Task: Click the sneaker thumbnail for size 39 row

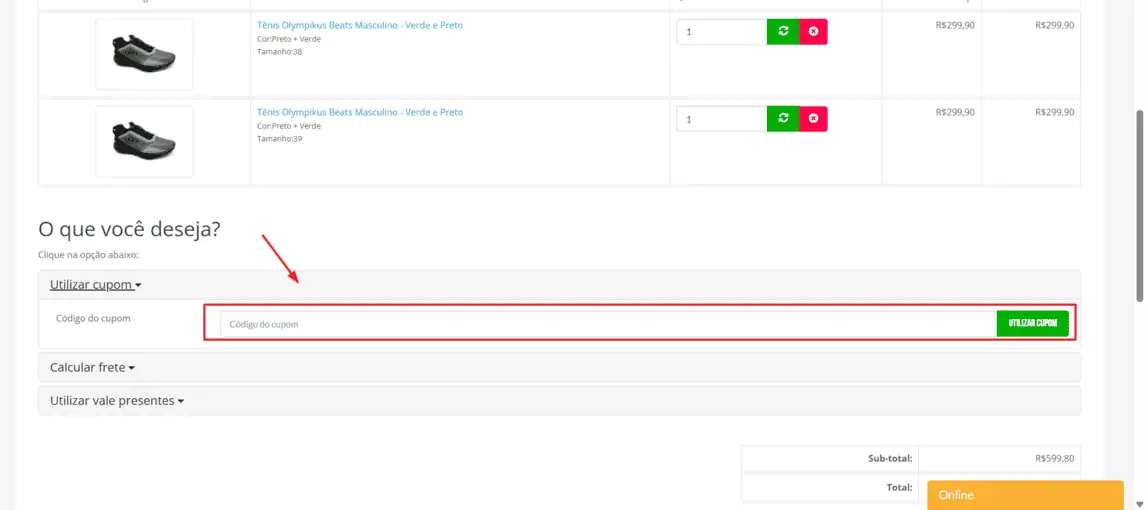Action: [144, 141]
